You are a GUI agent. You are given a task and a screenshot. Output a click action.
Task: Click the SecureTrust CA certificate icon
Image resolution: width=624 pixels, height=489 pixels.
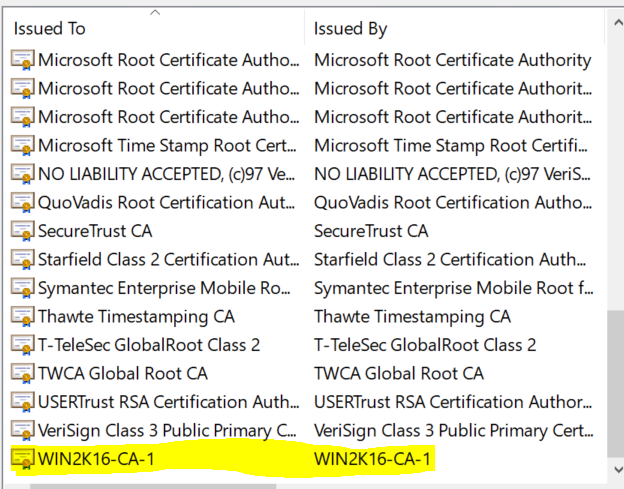[22, 231]
